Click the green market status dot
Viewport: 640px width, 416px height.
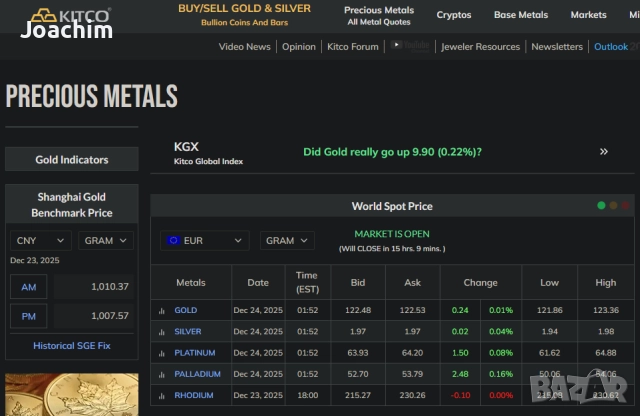(601, 206)
